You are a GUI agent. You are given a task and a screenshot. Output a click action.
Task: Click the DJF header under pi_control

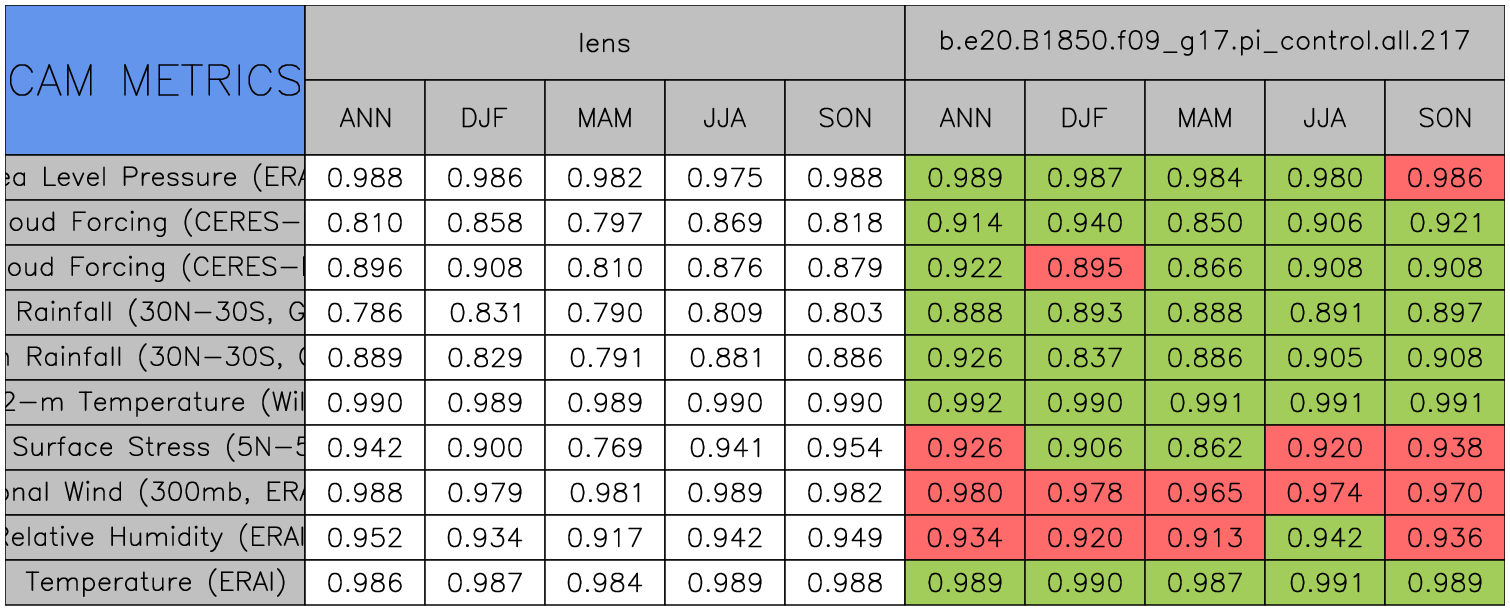(1084, 118)
